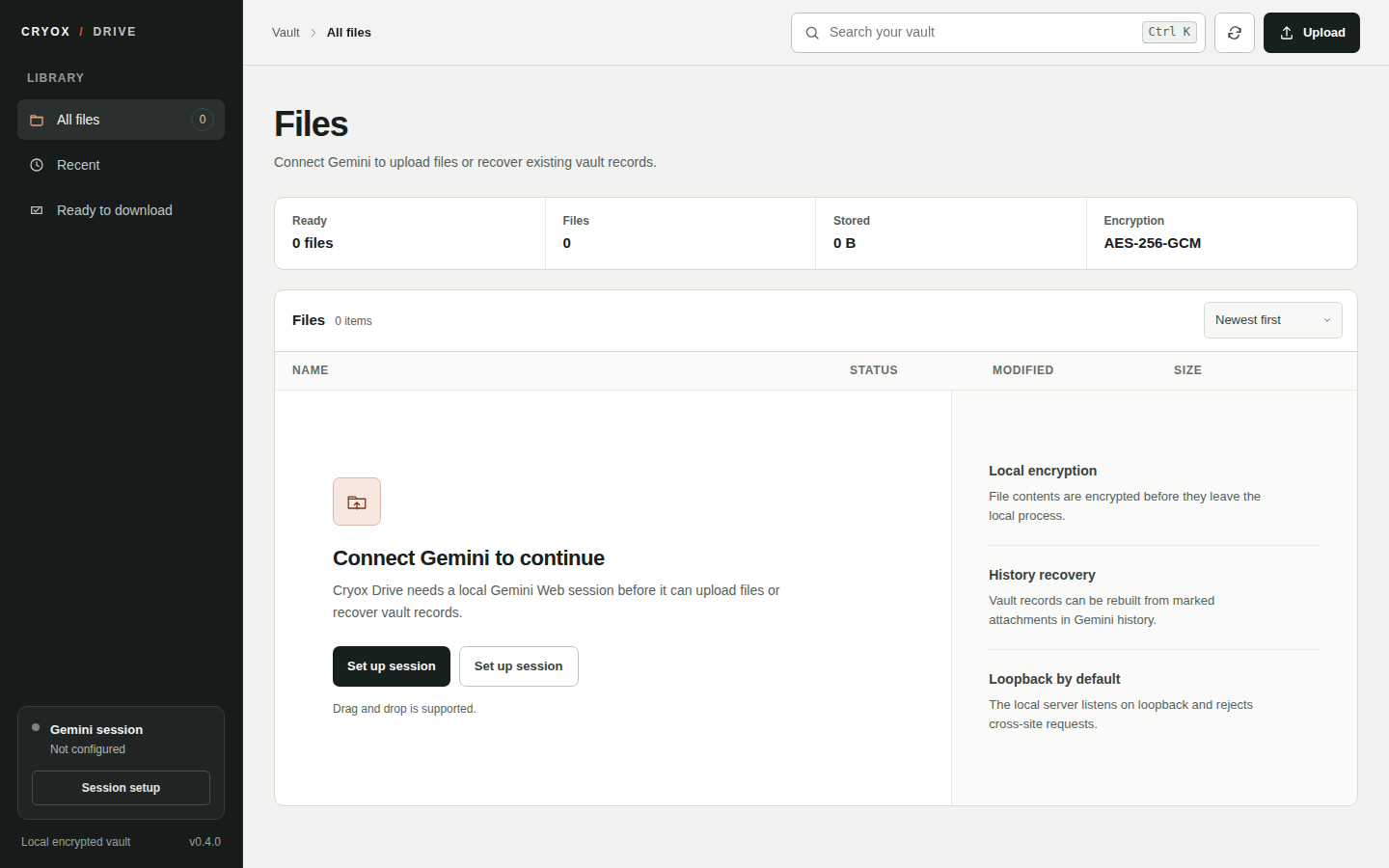This screenshot has height=868, width=1389.
Task: Click the refresh vault icon button
Action: (1235, 33)
